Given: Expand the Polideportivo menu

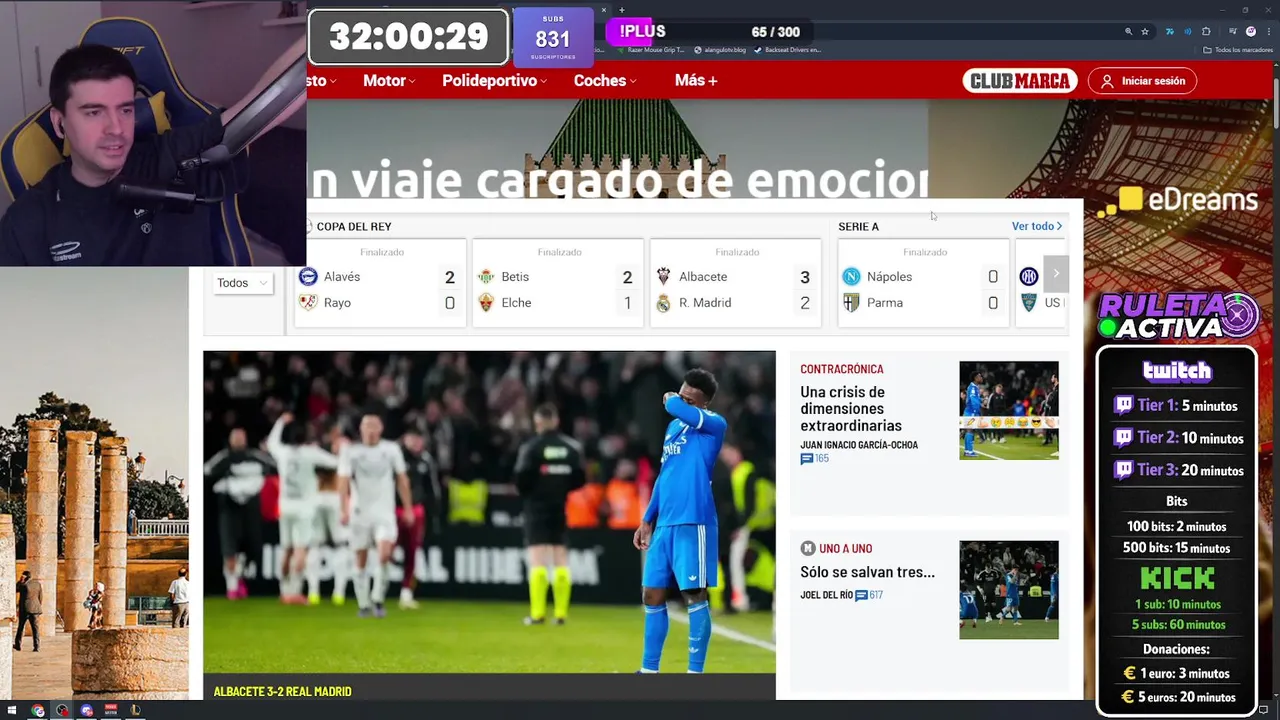Looking at the screenshot, I should click(x=494, y=81).
